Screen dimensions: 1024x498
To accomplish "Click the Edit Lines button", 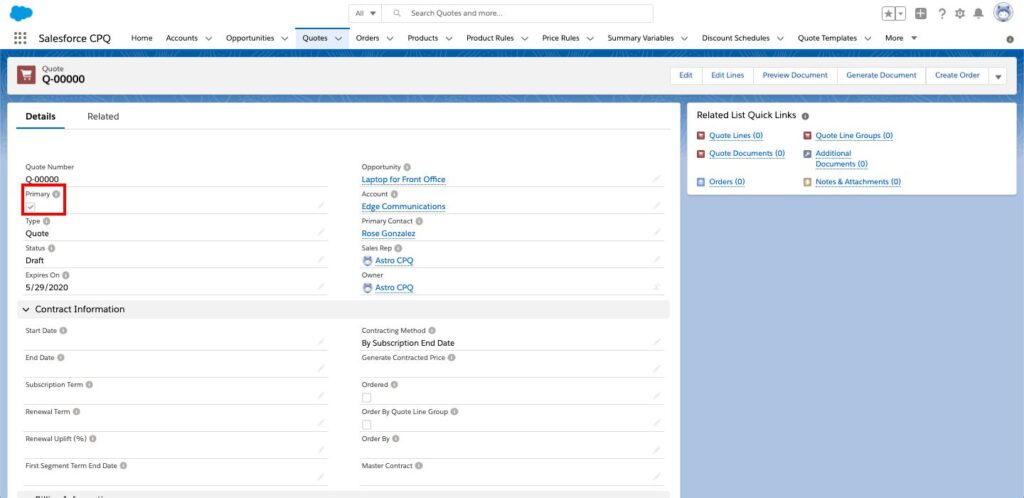I will 728,75.
